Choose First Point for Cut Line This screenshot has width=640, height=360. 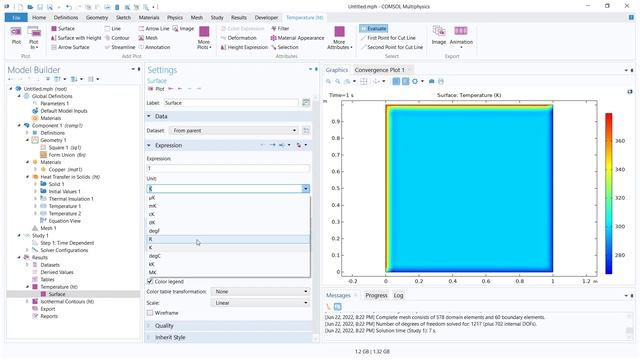coord(388,38)
